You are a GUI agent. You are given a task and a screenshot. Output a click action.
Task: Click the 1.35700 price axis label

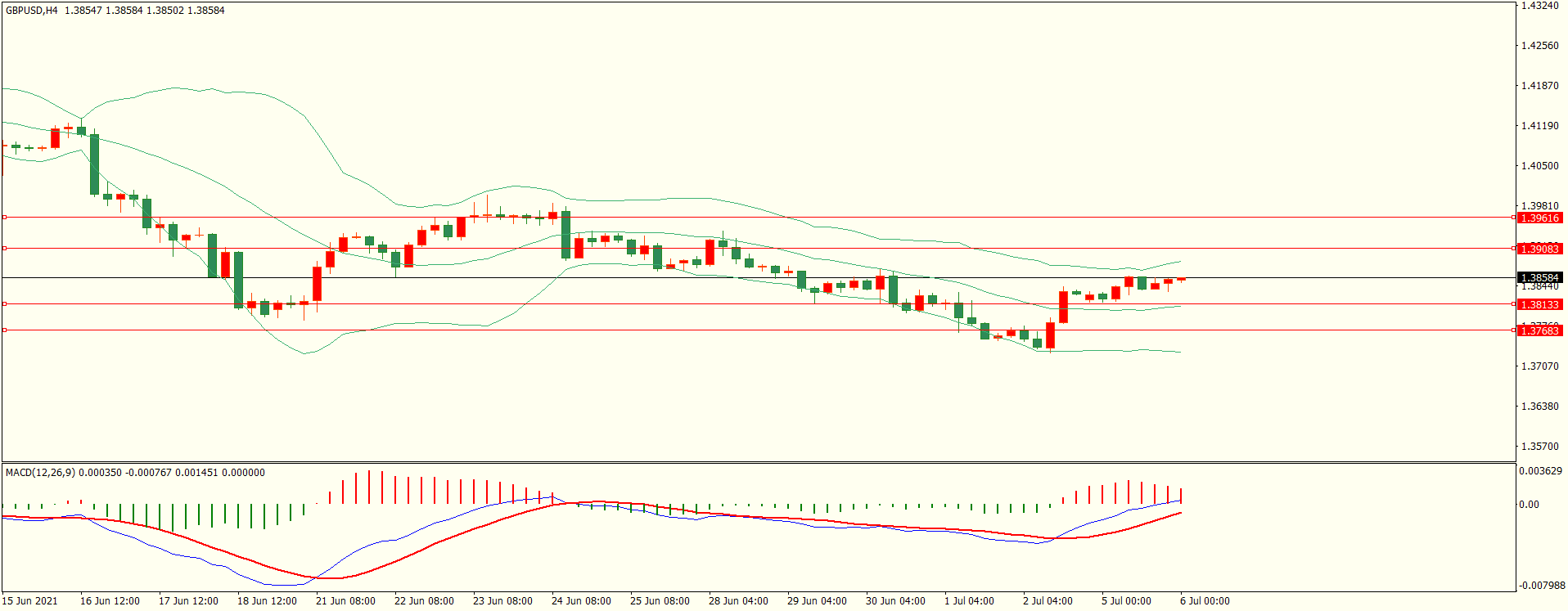[x=1539, y=447]
